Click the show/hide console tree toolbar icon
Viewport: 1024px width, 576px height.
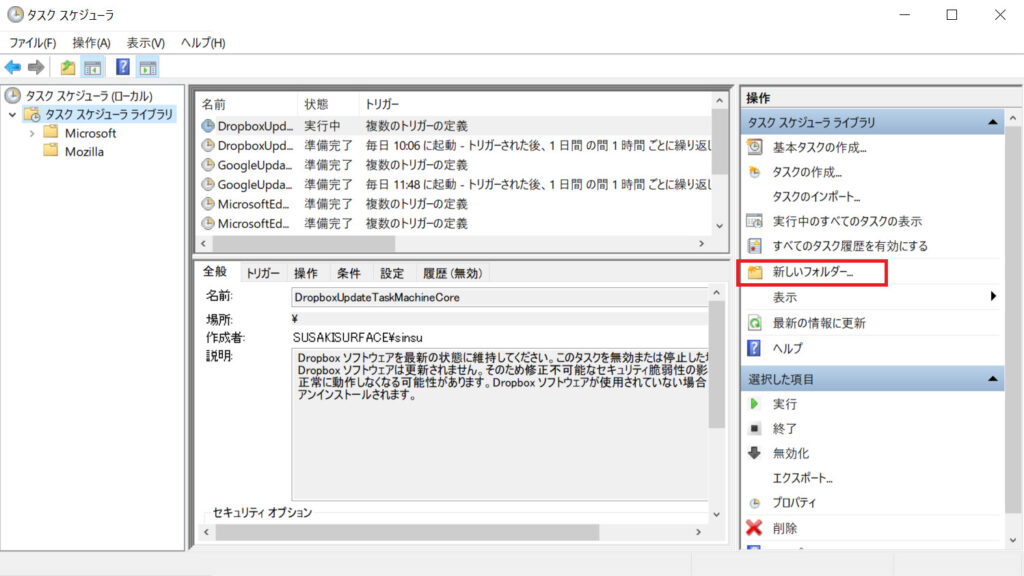[x=93, y=67]
